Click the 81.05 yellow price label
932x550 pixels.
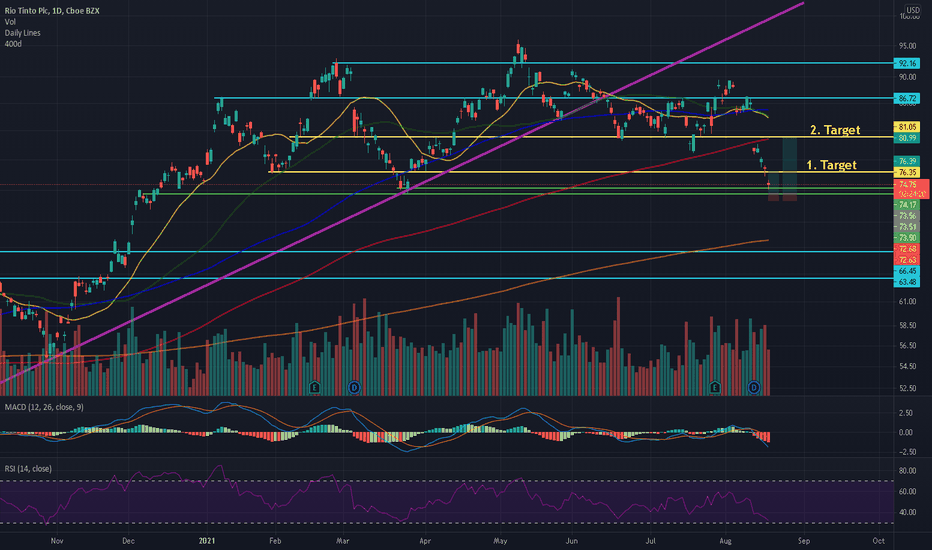907,127
